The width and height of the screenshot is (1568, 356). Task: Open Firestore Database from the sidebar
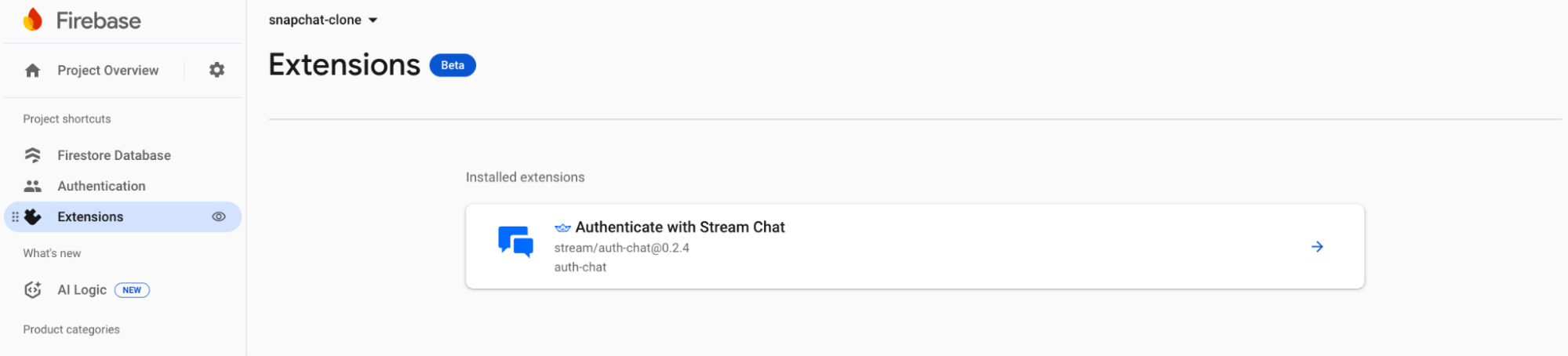click(x=114, y=155)
